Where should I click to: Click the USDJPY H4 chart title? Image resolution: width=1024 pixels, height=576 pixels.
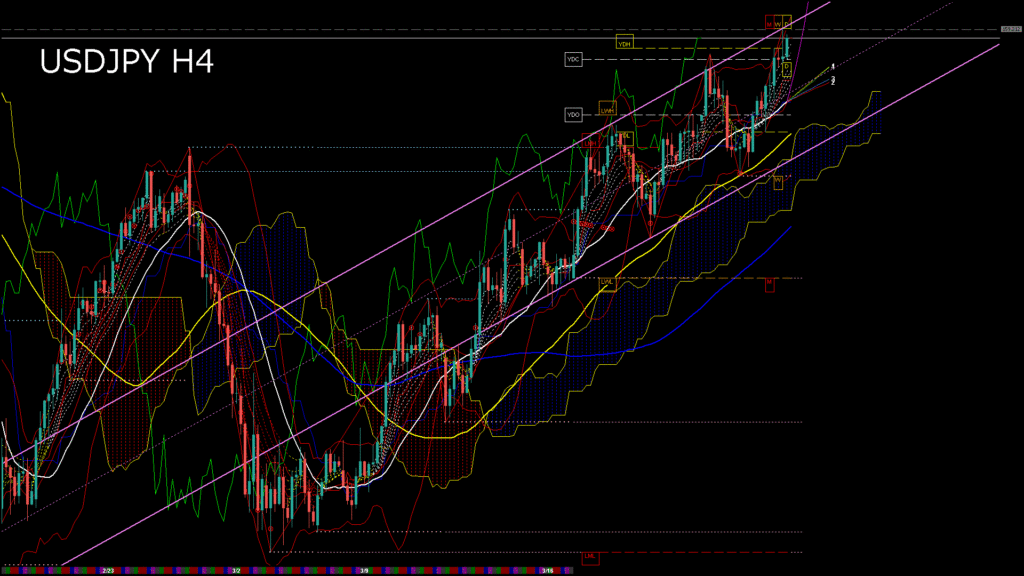(x=126, y=62)
